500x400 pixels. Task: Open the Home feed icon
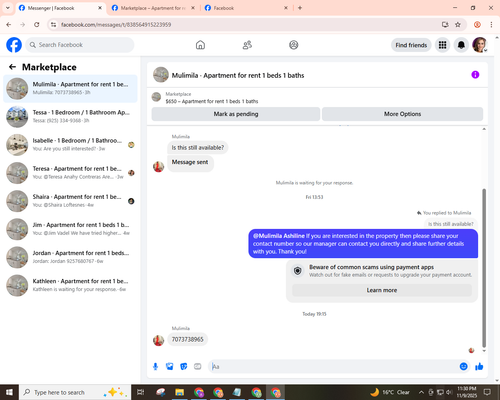click(200, 45)
